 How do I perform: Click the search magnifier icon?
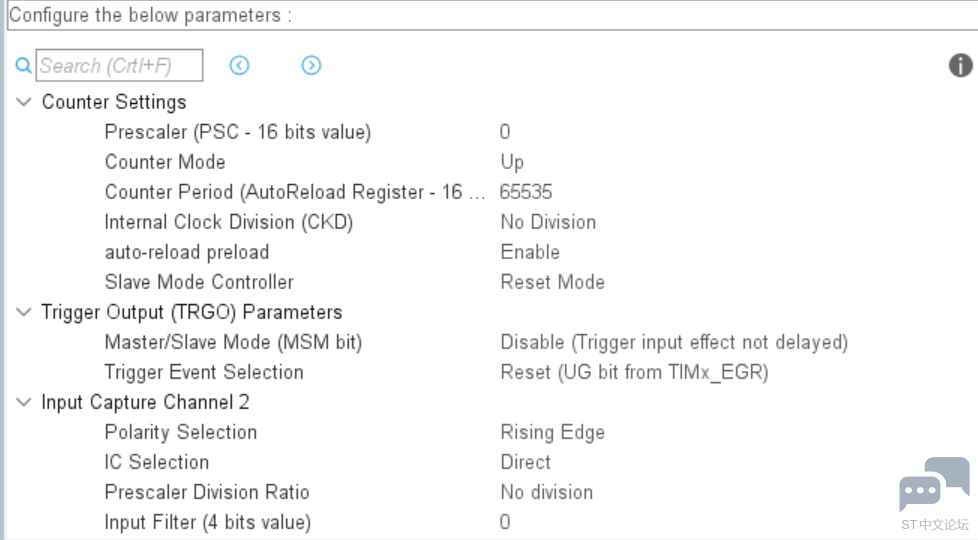pos(24,66)
